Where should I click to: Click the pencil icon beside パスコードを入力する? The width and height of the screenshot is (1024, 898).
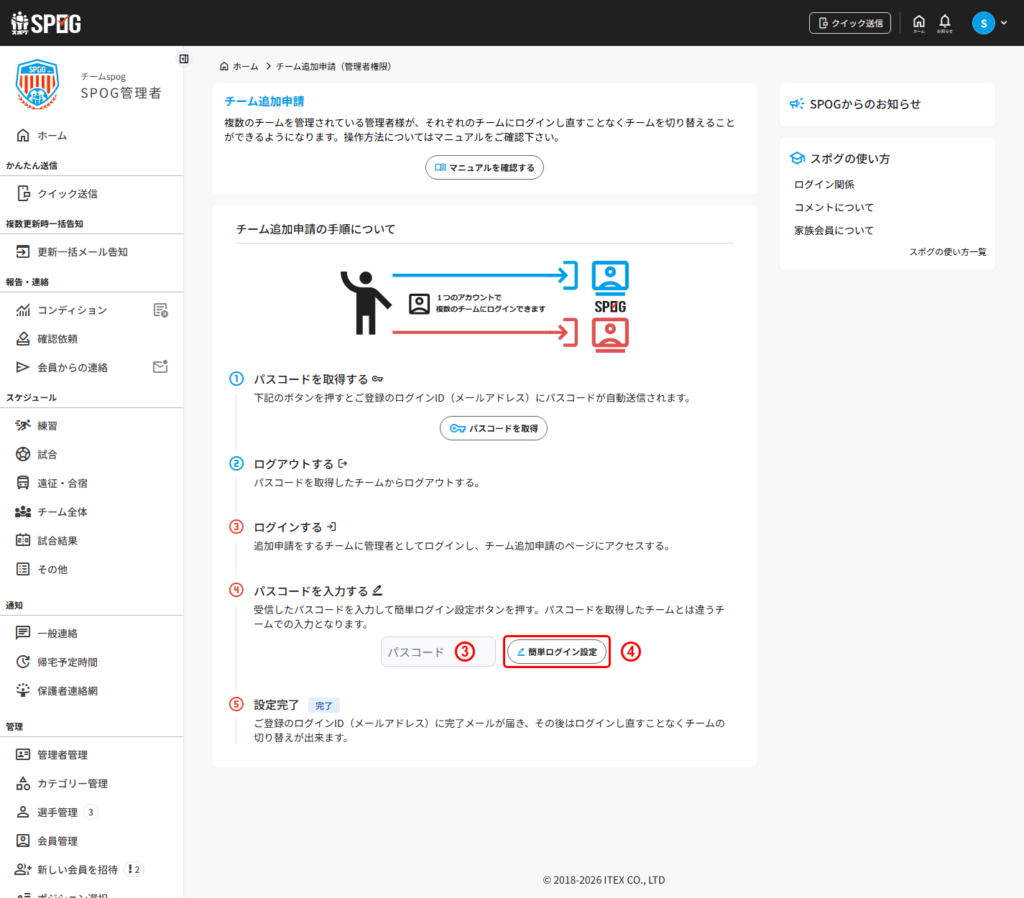point(377,590)
